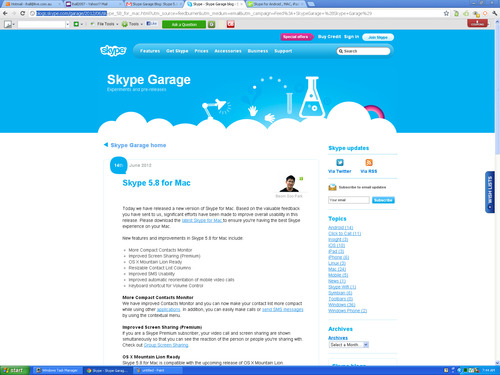Click the Skype logo
500x375 pixels.
tap(113, 51)
